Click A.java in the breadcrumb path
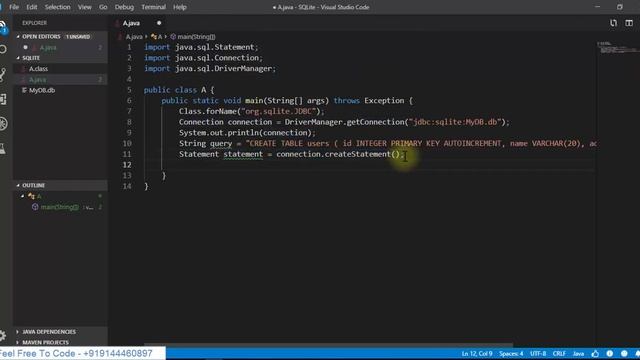The width and height of the screenshot is (640, 360). [134, 37]
